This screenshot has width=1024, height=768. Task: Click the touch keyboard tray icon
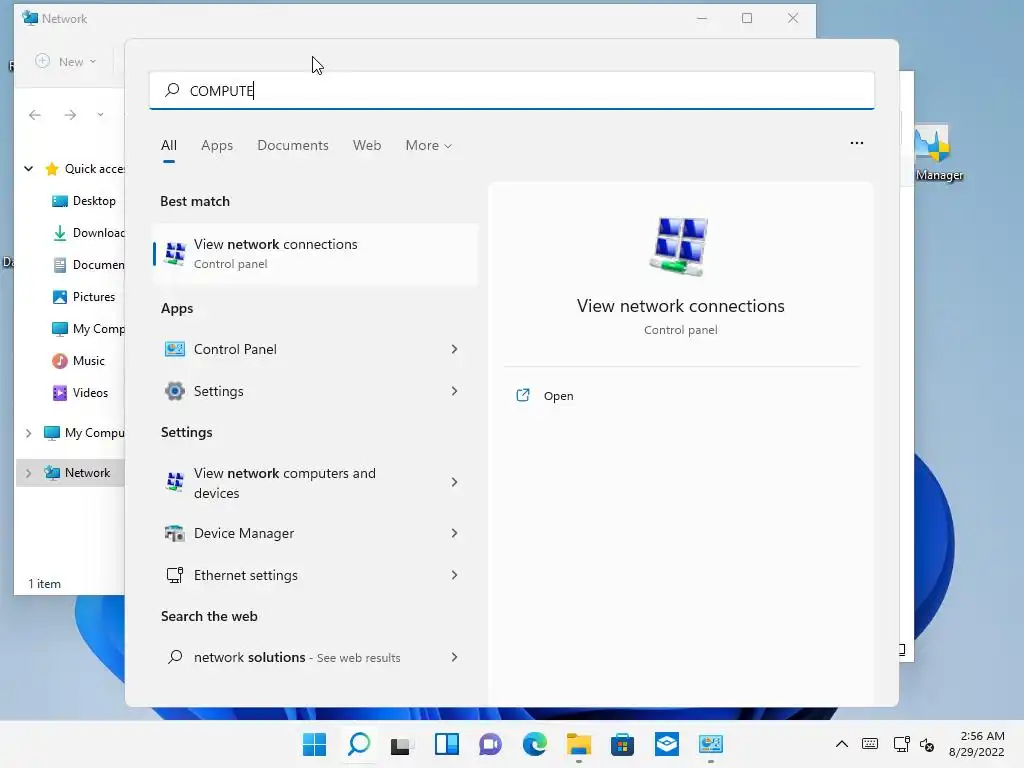870,744
